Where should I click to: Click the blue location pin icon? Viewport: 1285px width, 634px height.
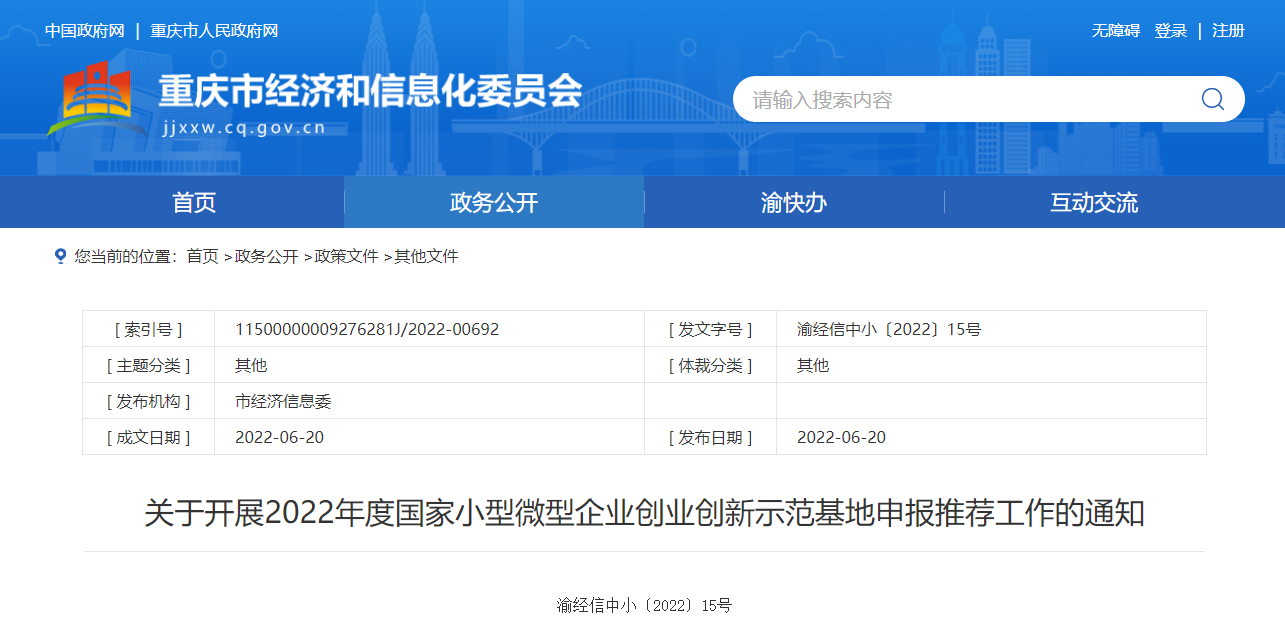[x=60, y=256]
